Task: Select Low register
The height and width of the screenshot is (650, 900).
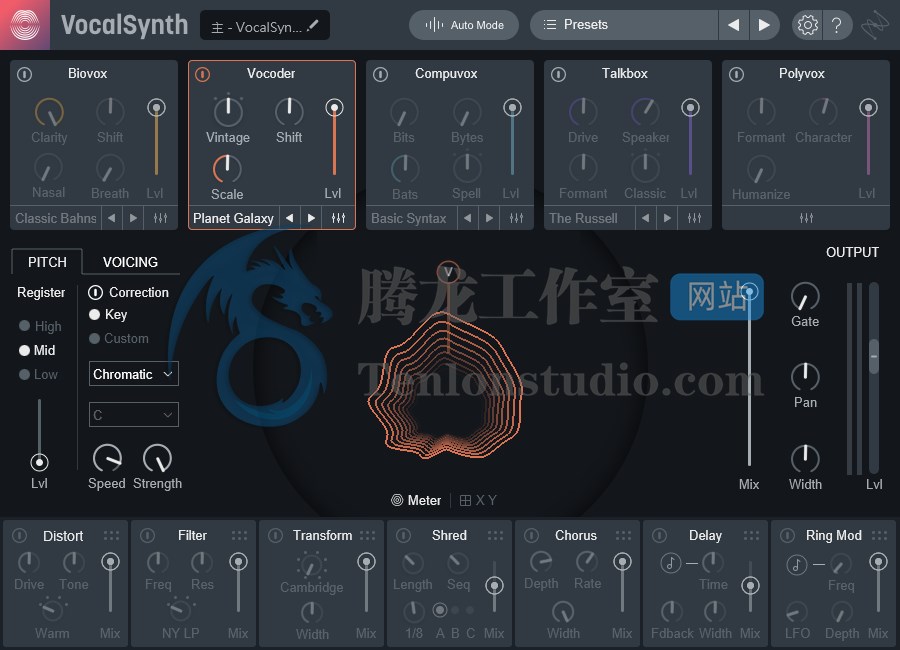Action: 38,374
